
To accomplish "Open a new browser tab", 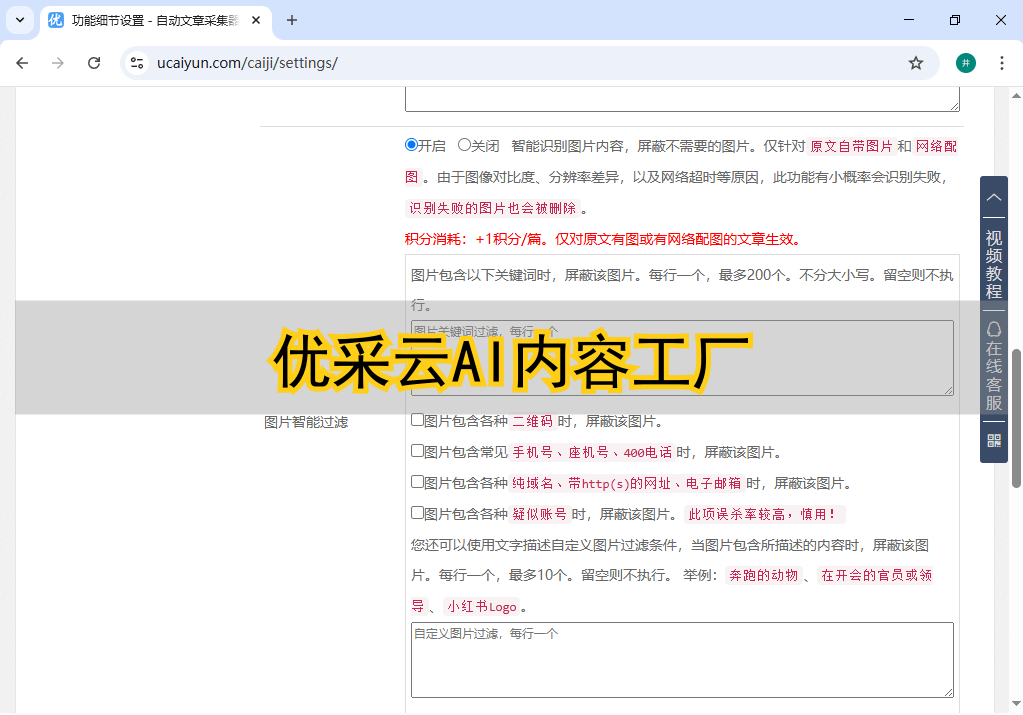I will click(x=292, y=20).
